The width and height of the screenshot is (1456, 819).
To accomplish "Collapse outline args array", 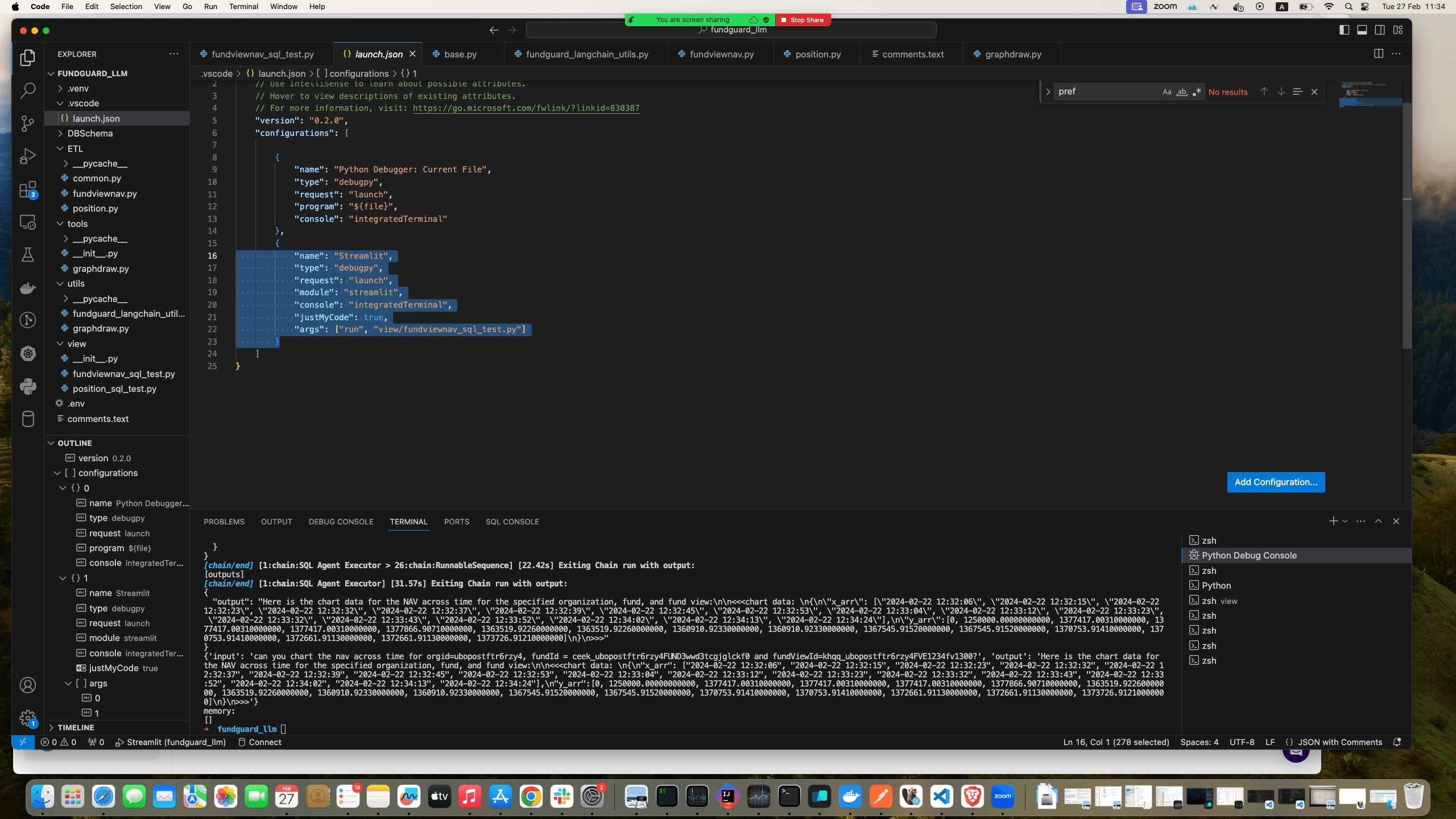I will (68, 684).
